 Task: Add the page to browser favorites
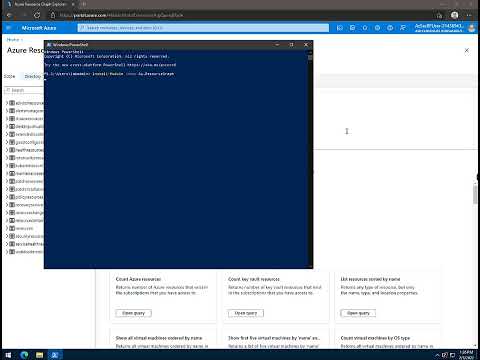(439, 15)
